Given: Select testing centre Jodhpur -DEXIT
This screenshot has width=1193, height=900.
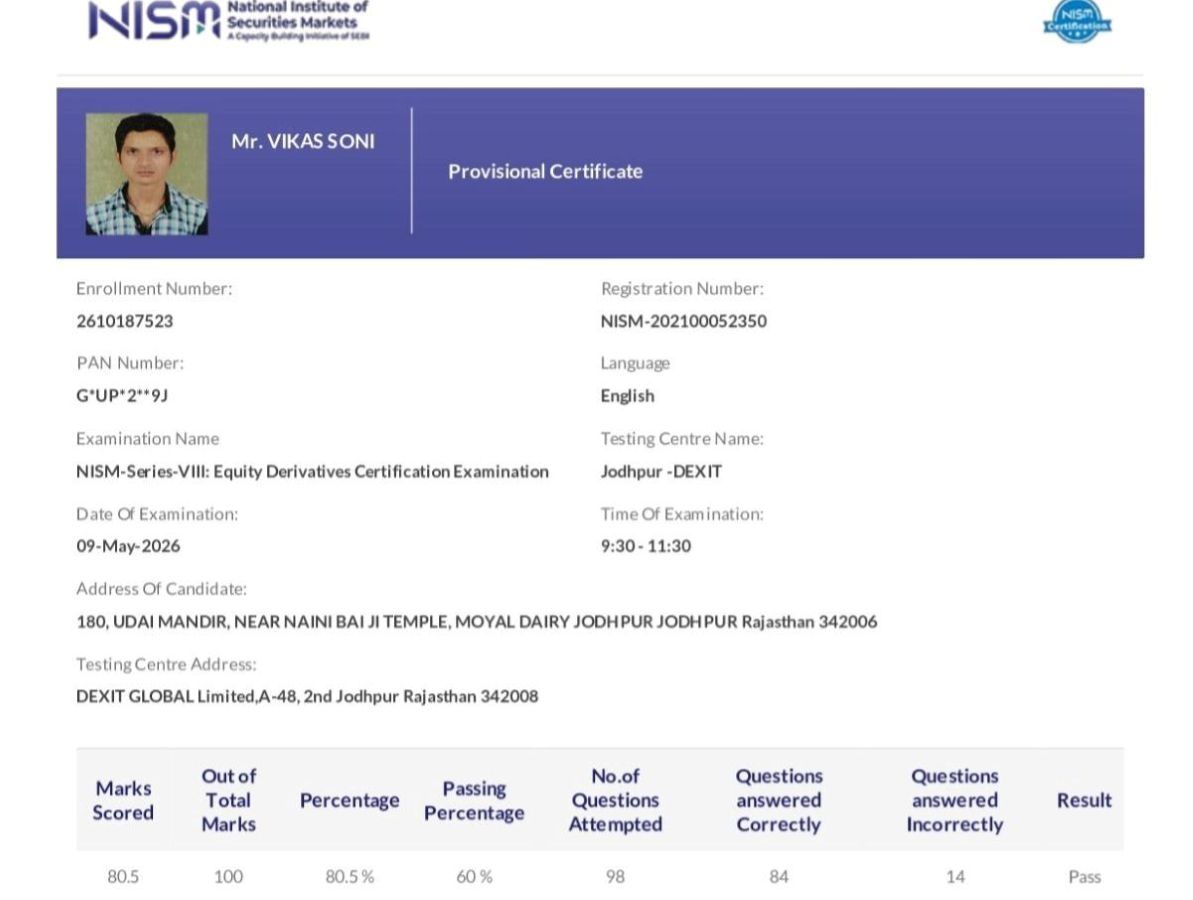Looking at the screenshot, I should [x=661, y=472].
